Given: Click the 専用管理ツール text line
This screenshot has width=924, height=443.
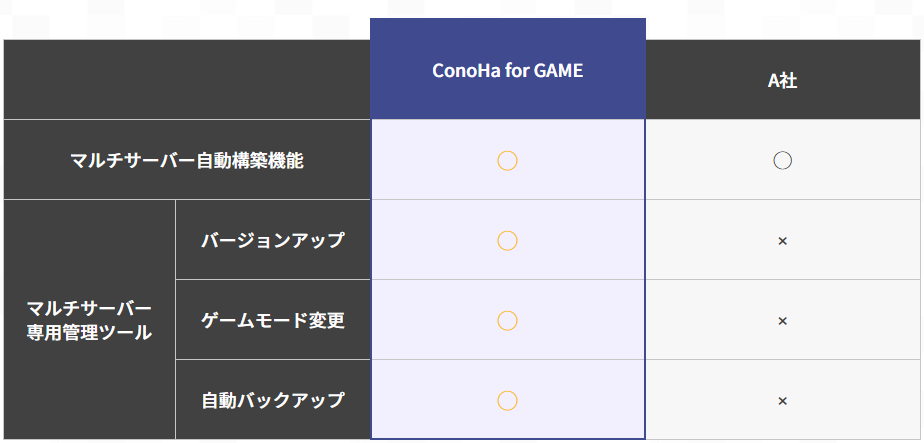Looking at the screenshot, I should pos(89,333).
